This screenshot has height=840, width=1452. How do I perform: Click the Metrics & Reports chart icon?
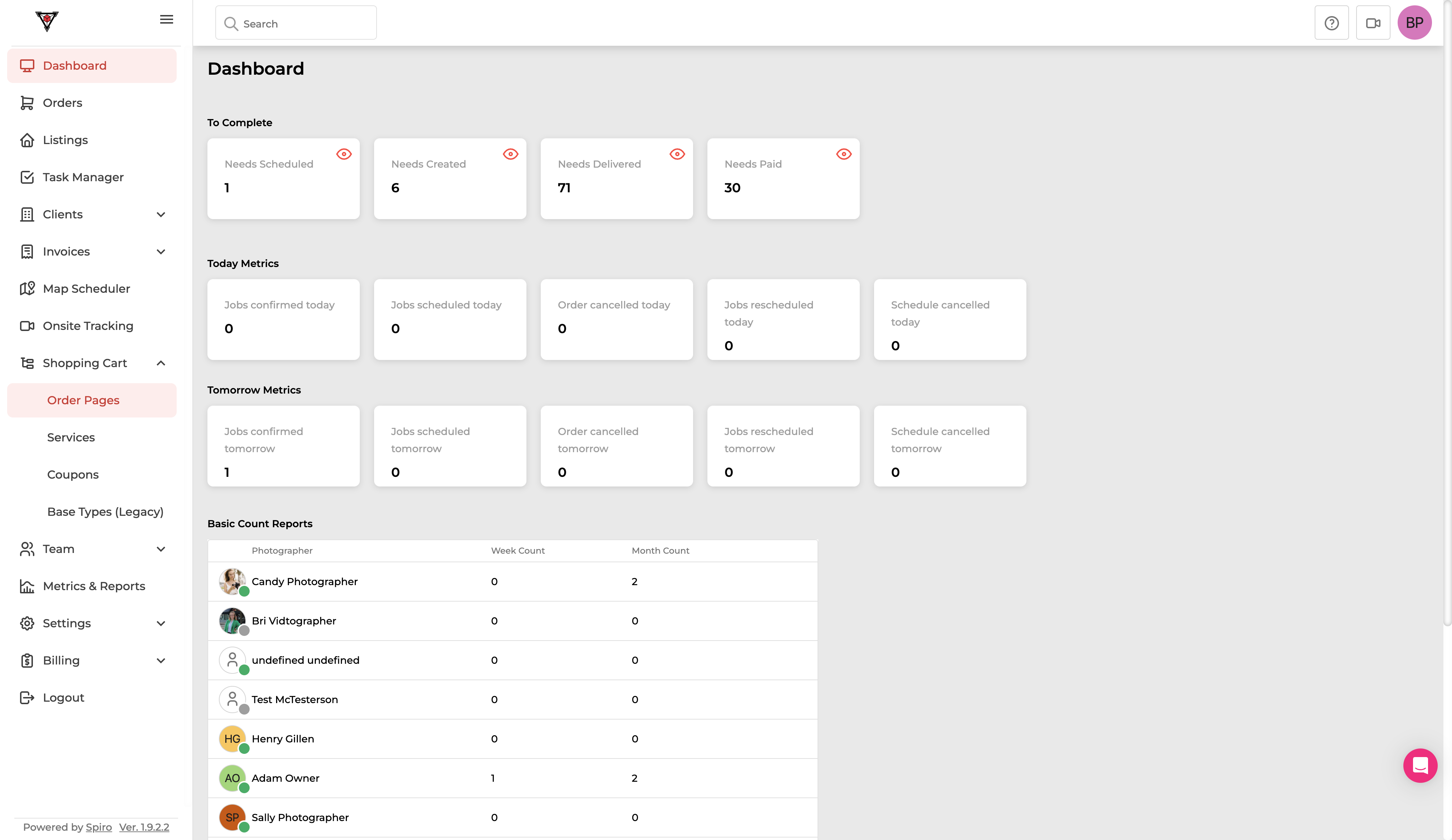point(27,586)
